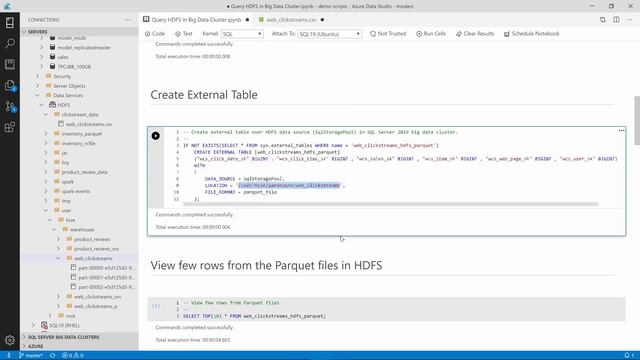Switch to Query HDFS in Big Data Cluster.ipynb tab

point(196,20)
